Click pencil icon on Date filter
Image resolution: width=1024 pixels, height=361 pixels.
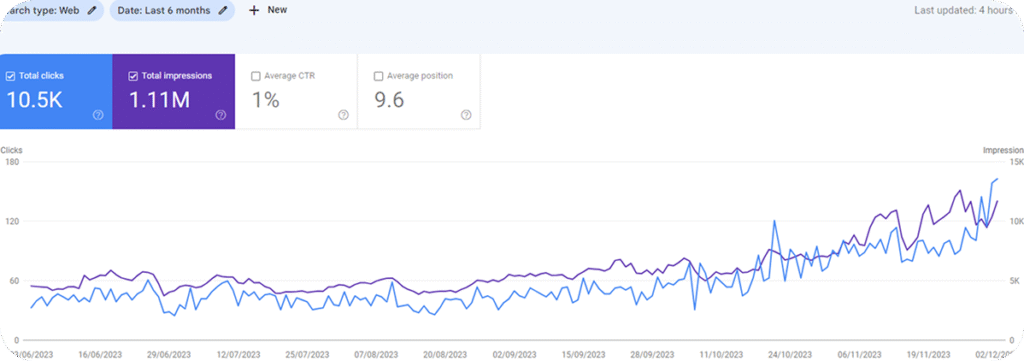click(x=223, y=10)
